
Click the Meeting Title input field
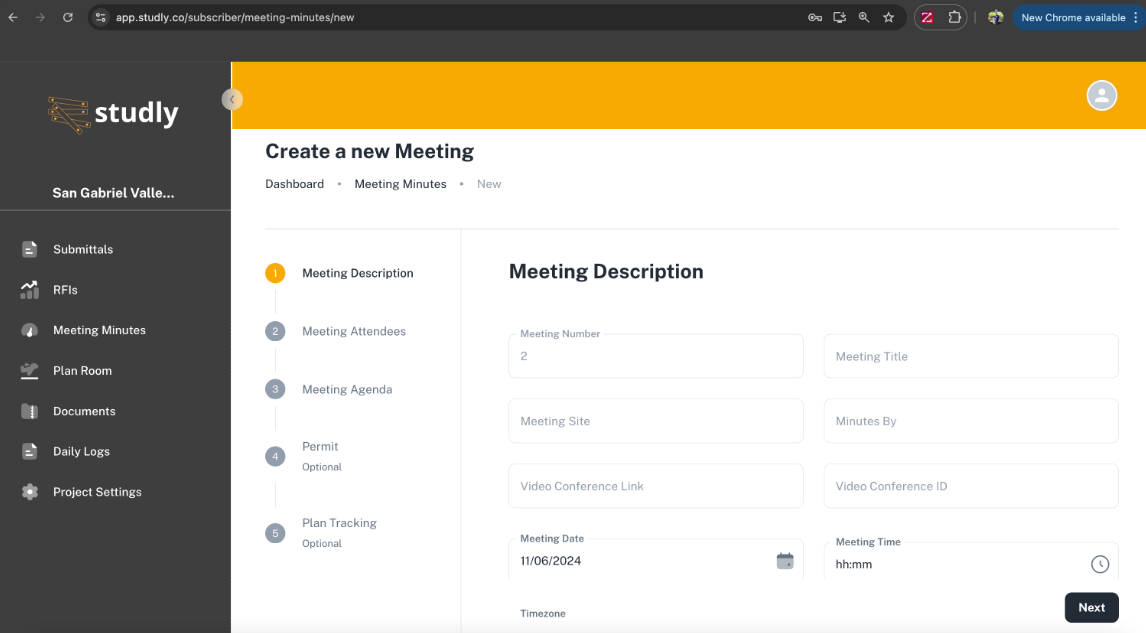(x=970, y=356)
